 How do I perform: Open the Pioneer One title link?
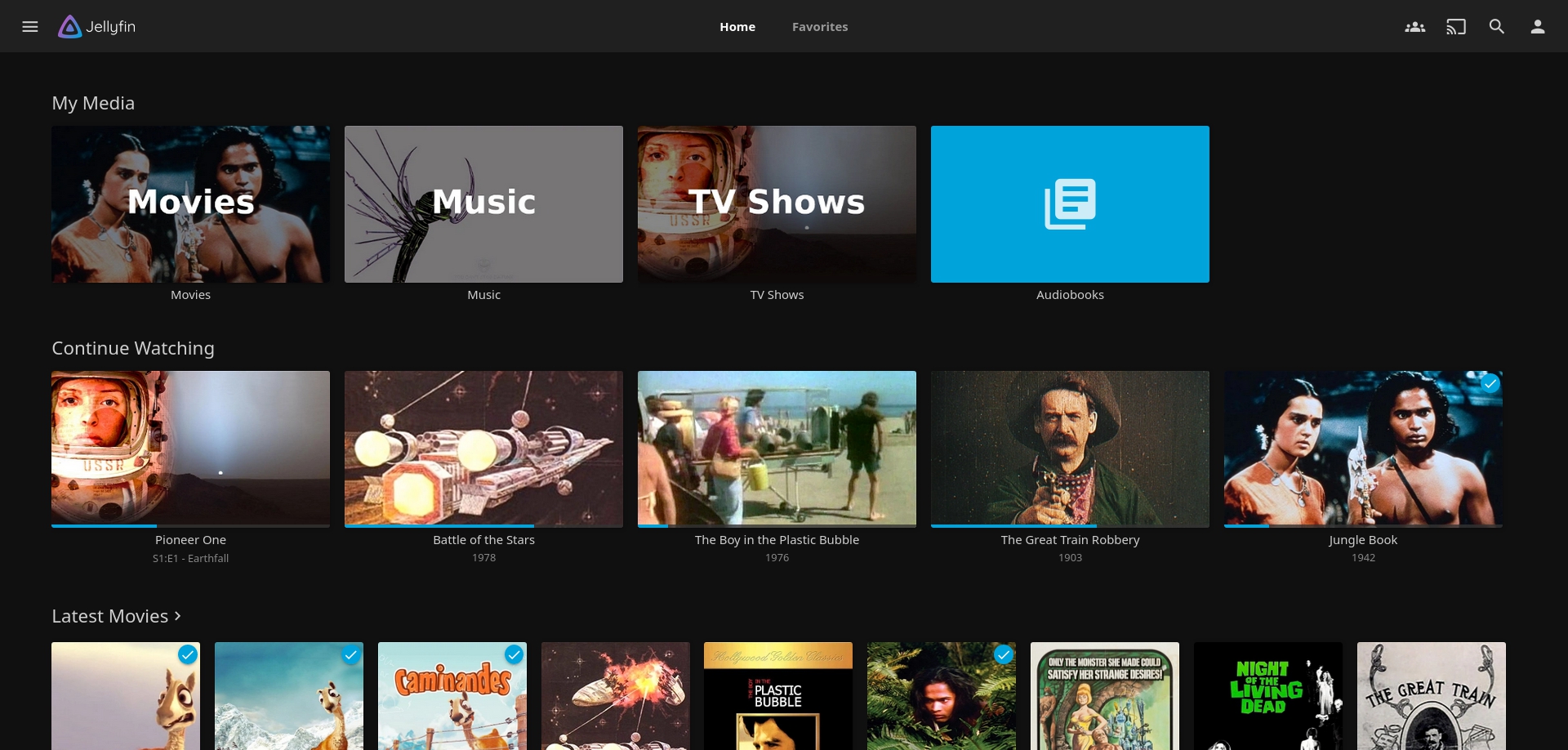[x=191, y=540]
